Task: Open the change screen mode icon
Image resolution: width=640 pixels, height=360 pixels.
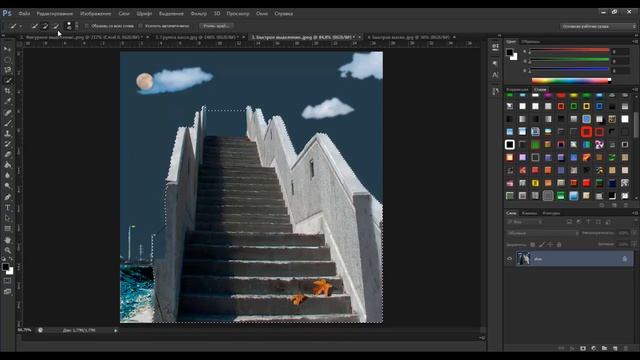Action: (7, 291)
